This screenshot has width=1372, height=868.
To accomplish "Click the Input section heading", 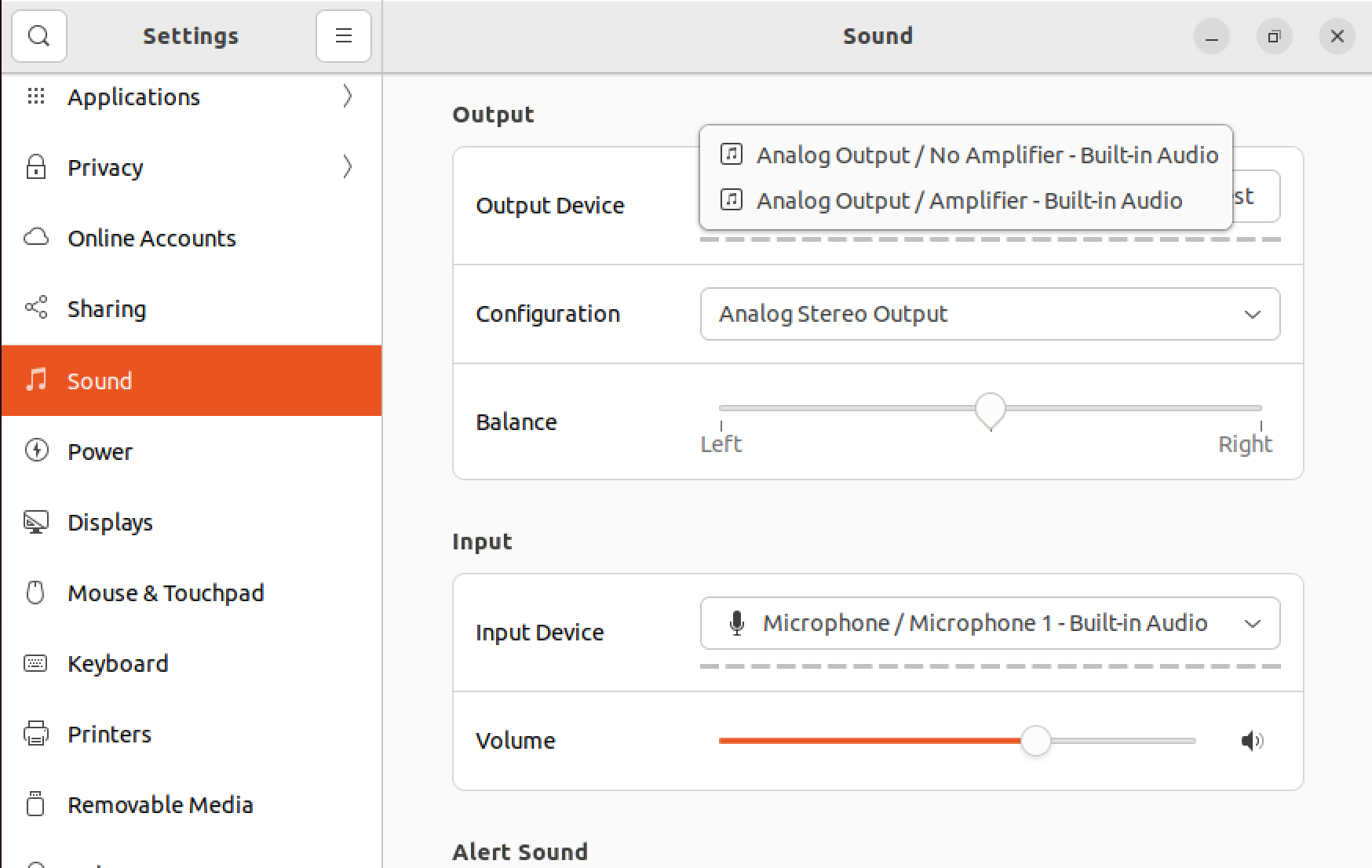I will point(482,542).
